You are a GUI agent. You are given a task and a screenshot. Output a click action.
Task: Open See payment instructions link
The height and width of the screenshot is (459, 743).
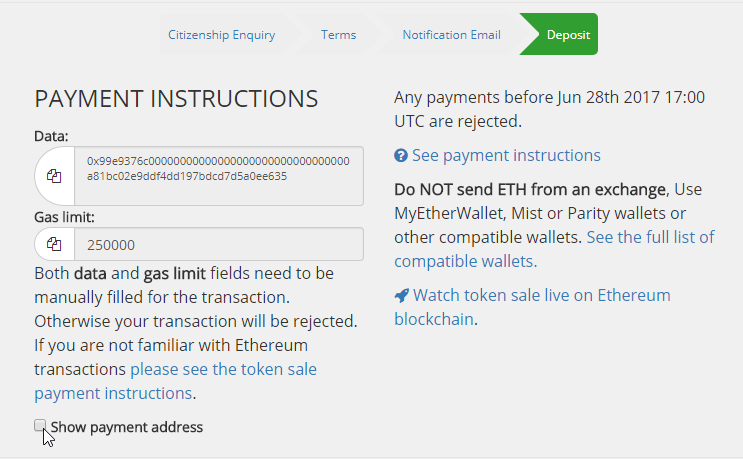click(x=506, y=155)
